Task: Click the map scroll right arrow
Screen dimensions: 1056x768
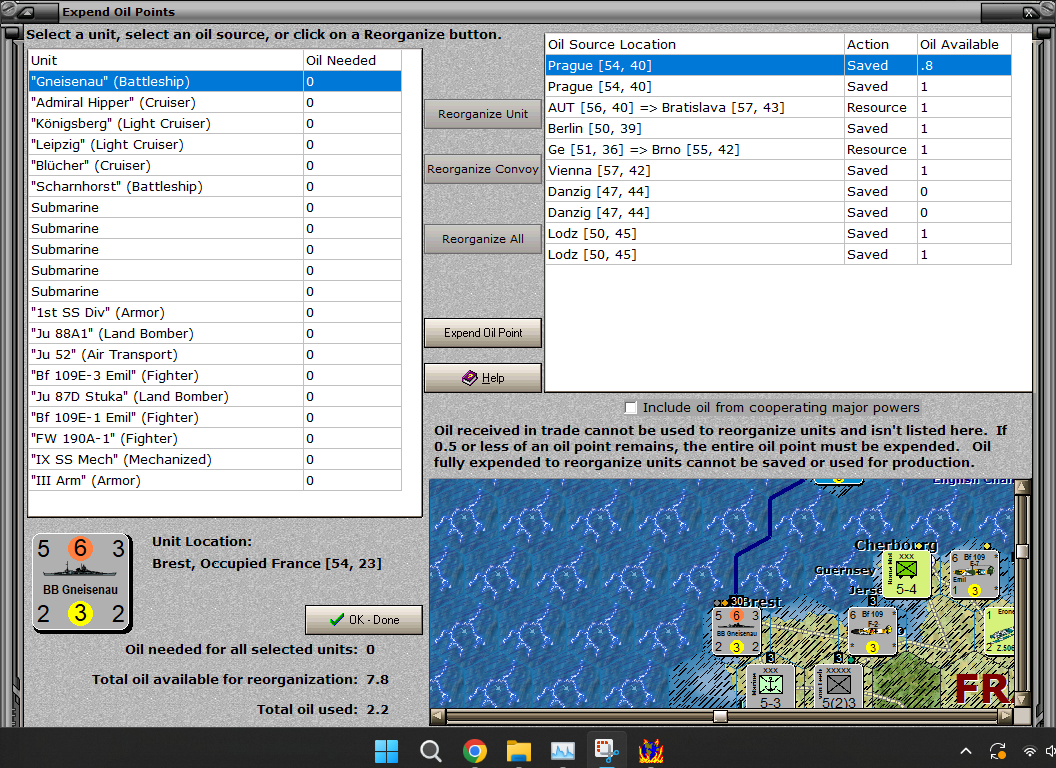Action: (x=1005, y=716)
